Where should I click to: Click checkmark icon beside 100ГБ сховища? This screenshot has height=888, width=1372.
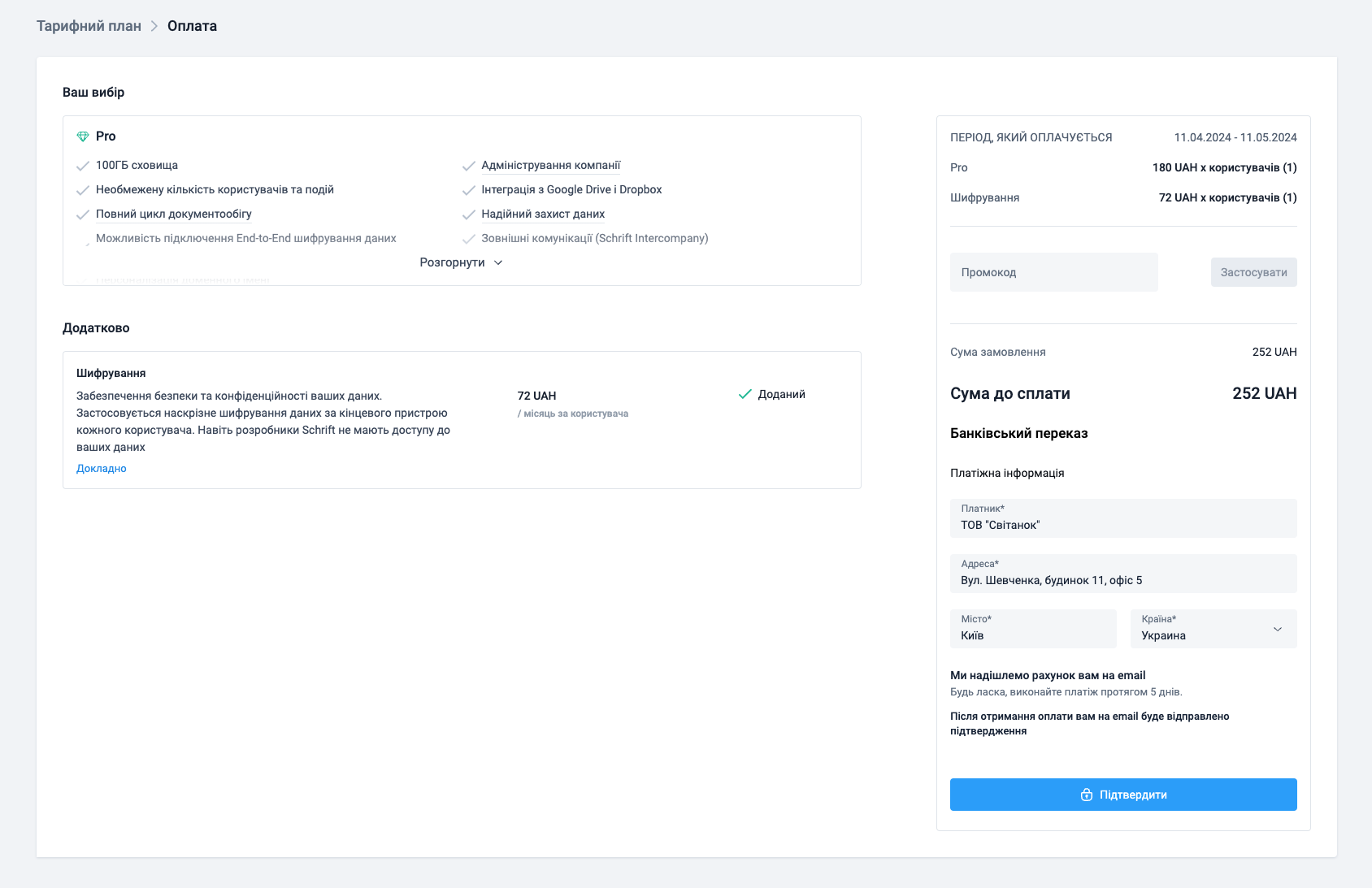(x=83, y=166)
